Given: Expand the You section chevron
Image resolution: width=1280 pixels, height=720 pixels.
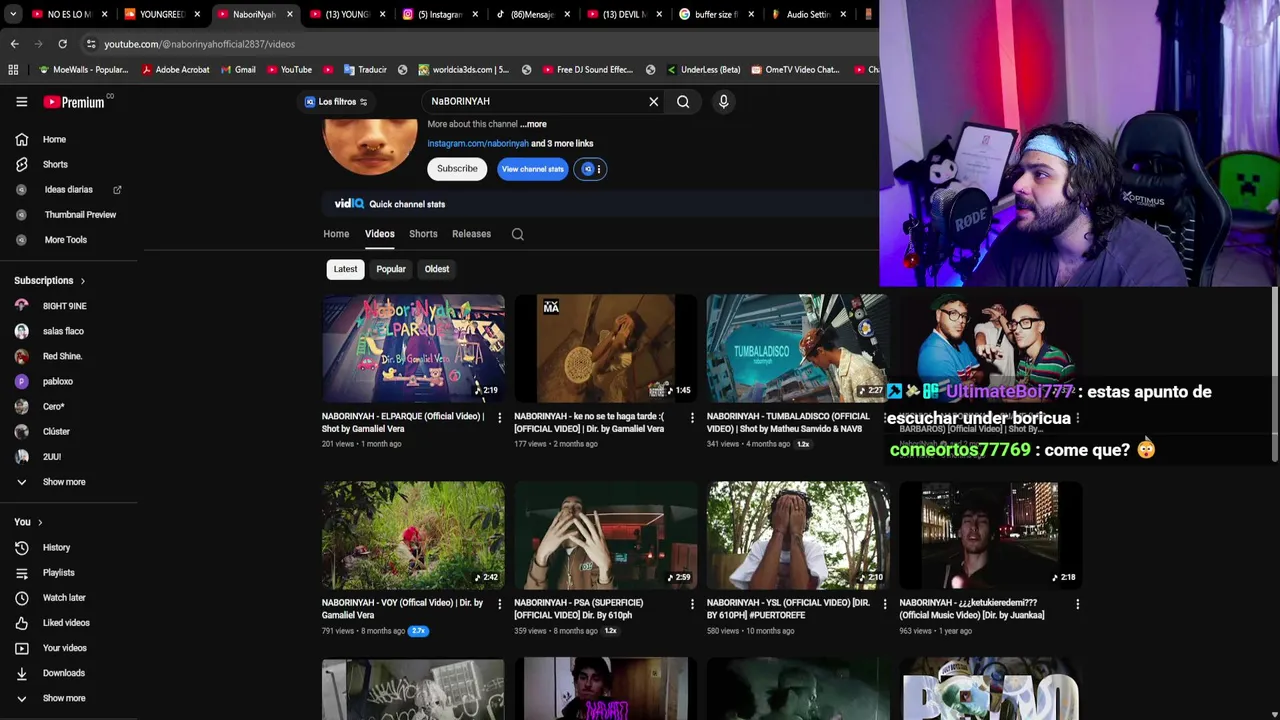Looking at the screenshot, I should click(40, 522).
